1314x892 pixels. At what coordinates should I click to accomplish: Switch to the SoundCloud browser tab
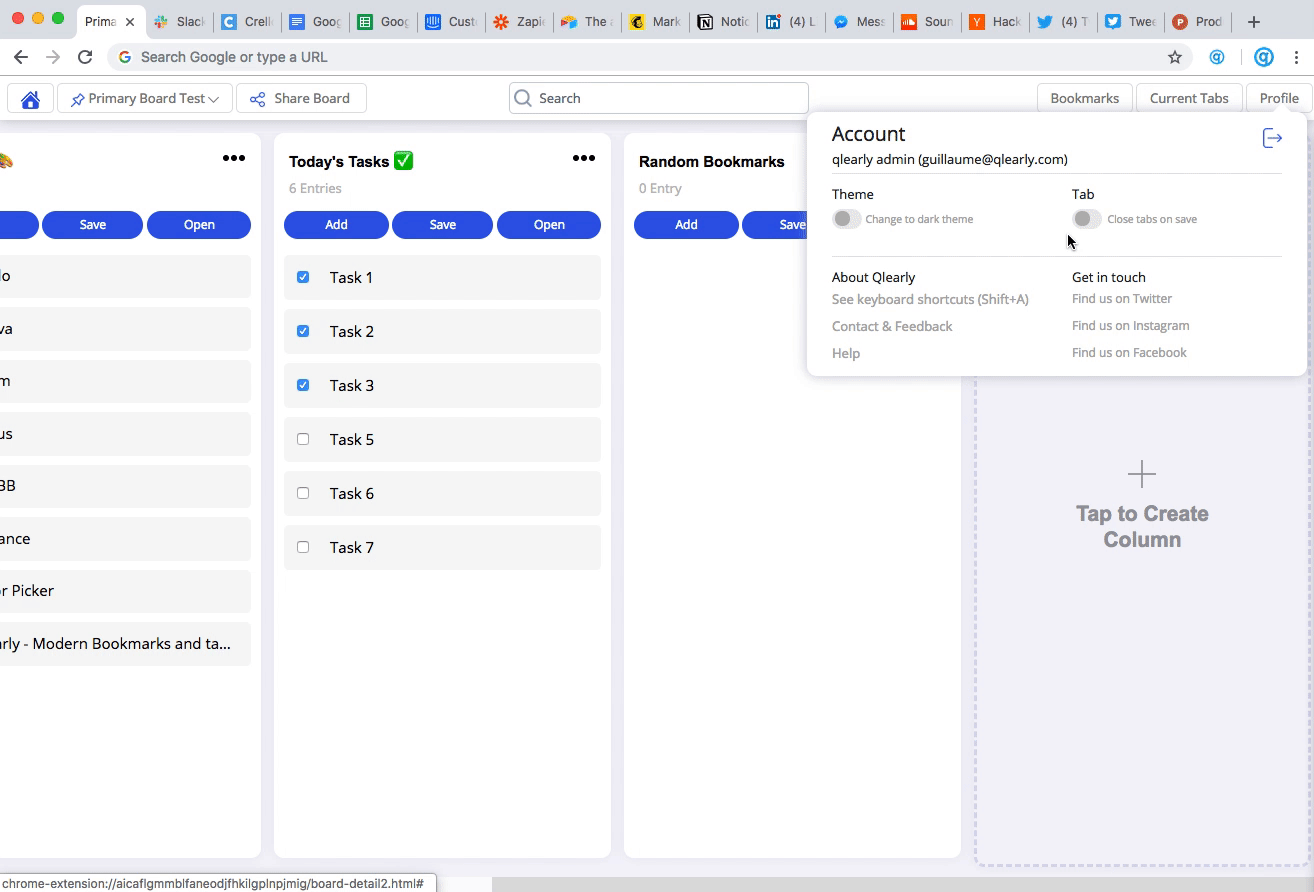pyautogui.click(x=927, y=22)
